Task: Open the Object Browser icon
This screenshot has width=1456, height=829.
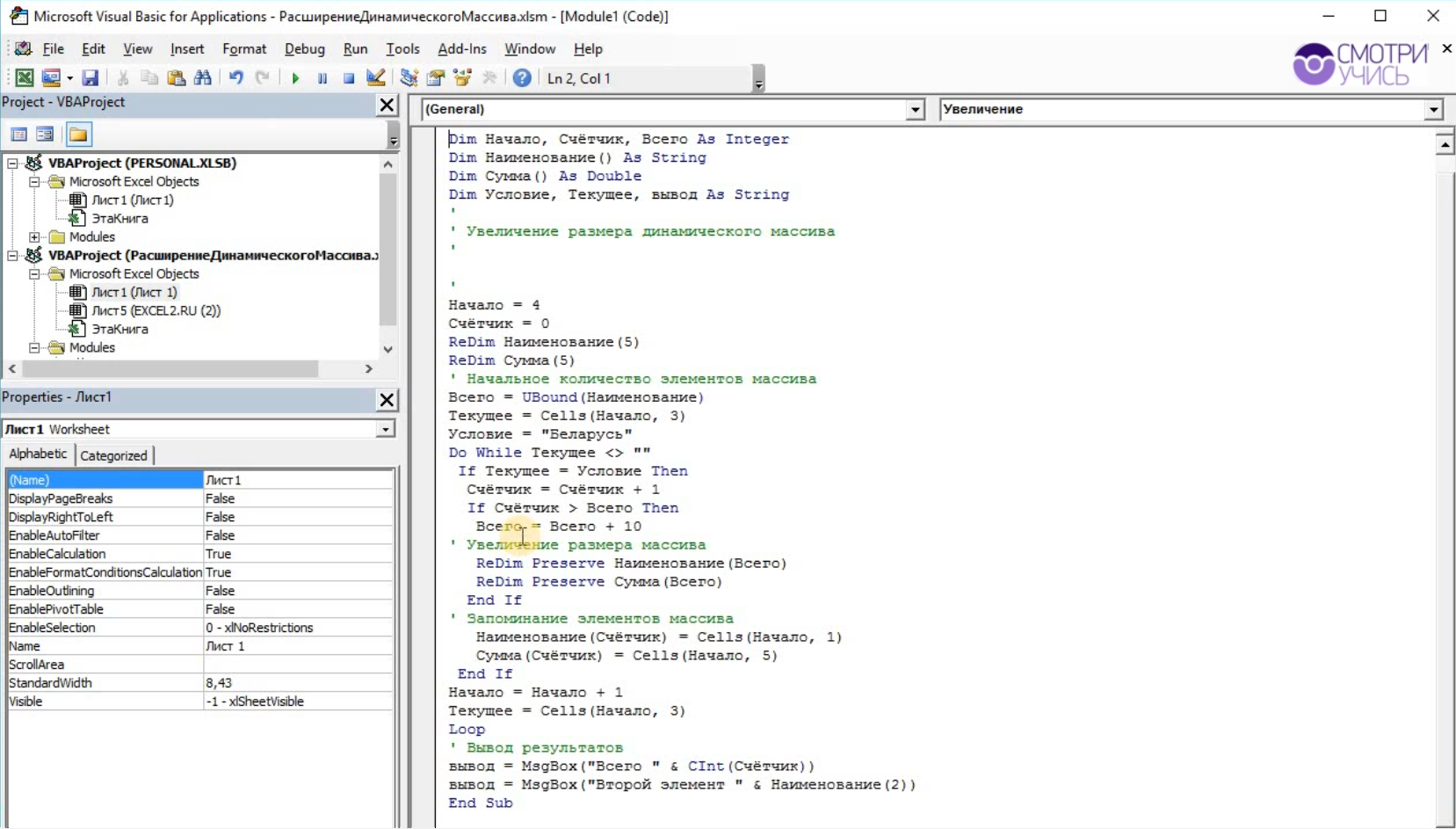Action: pyautogui.click(x=463, y=78)
